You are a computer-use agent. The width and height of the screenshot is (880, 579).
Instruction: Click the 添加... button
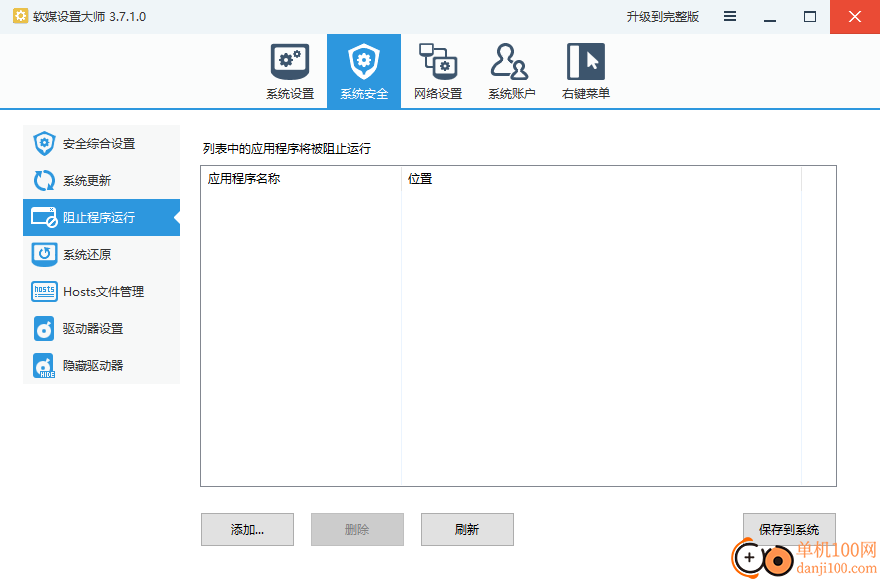248,530
